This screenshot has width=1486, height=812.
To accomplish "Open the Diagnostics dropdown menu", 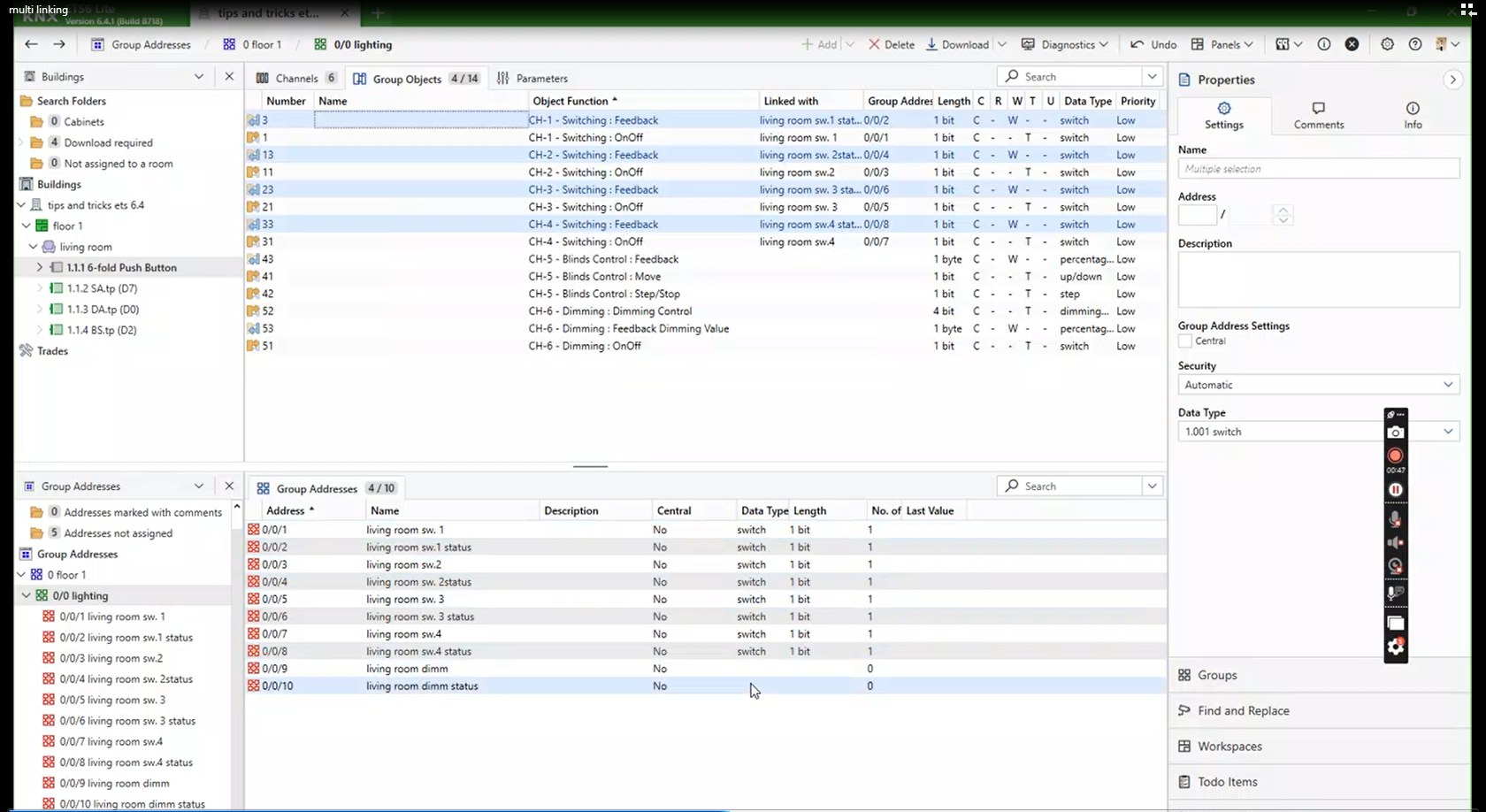I will pos(1064,44).
